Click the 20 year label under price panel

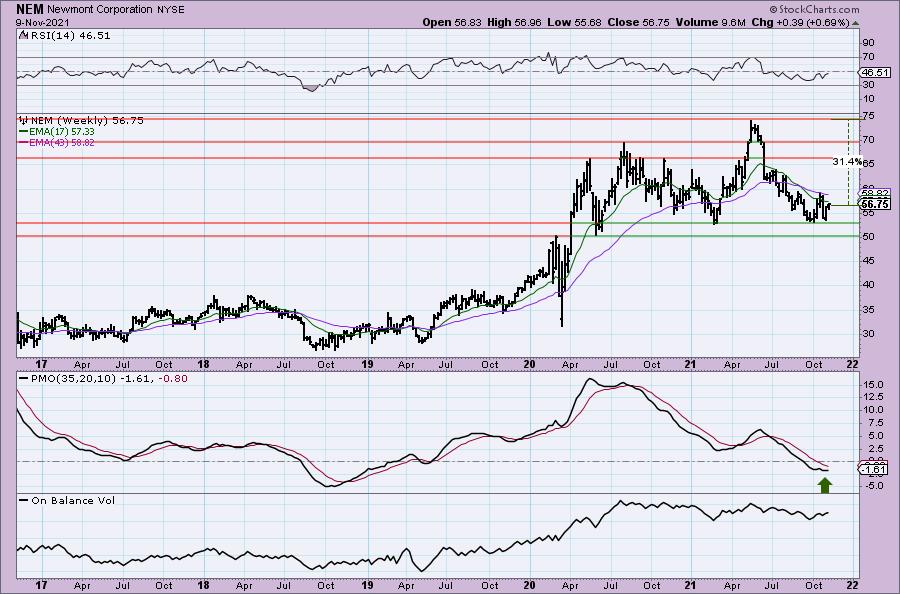[529, 364]
